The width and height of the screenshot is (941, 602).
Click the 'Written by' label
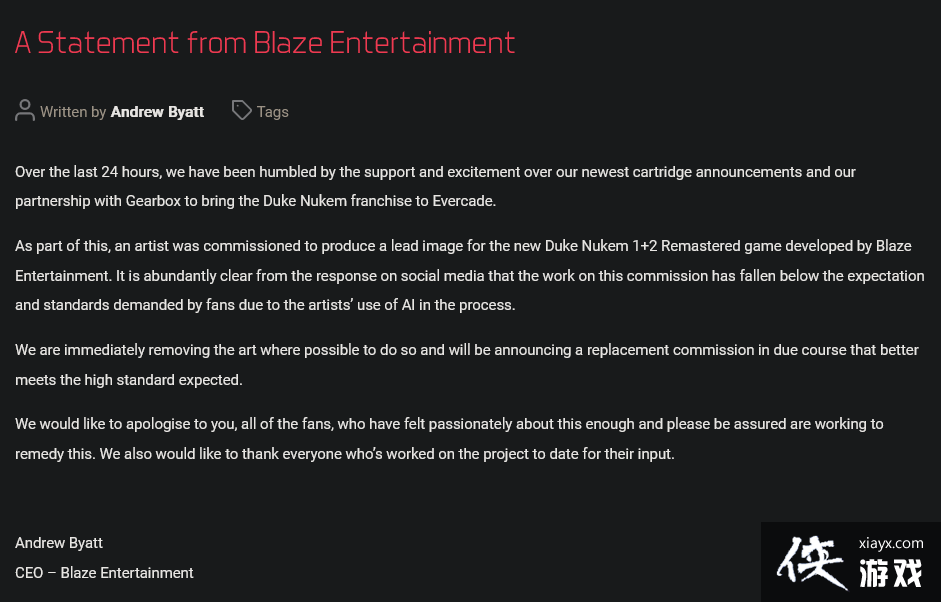pyautogui.click(x=73, y=112)
